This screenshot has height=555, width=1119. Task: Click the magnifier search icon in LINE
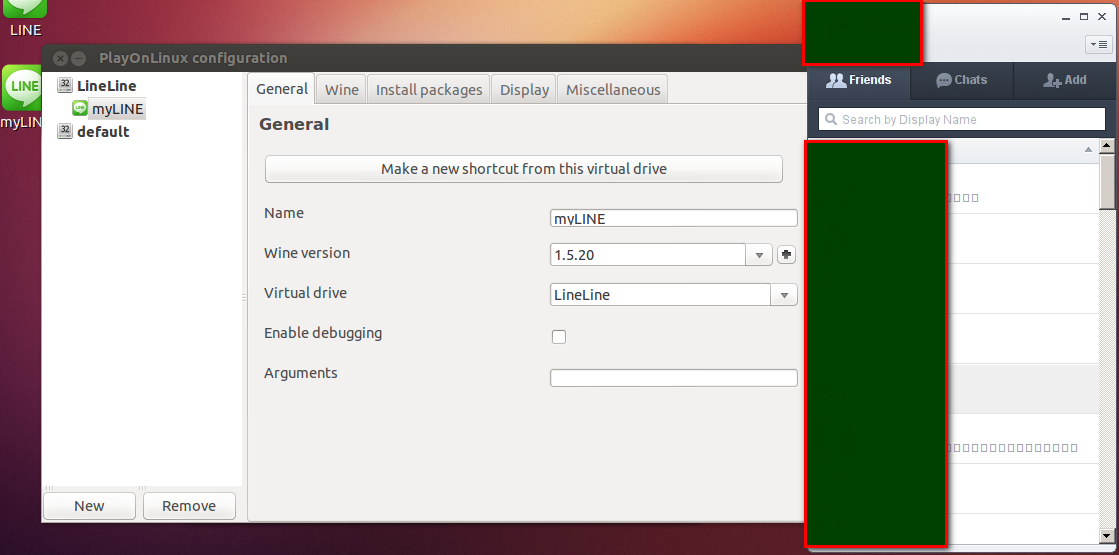831,119
